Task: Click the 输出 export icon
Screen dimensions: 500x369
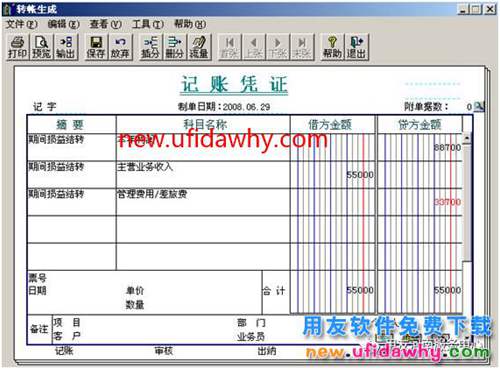Action: [66, 47]
